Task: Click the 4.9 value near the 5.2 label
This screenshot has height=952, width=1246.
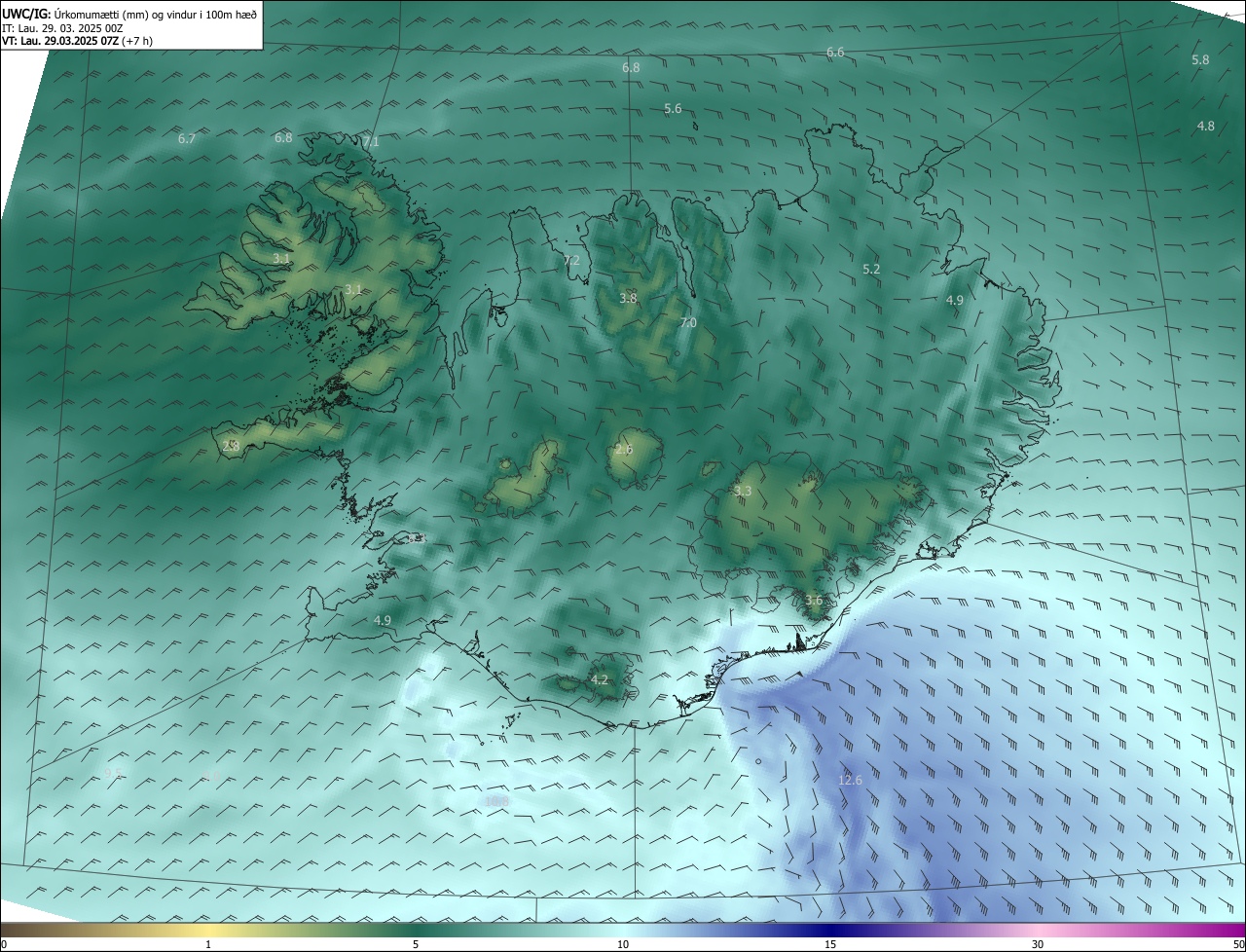Action: click(954, 300)
